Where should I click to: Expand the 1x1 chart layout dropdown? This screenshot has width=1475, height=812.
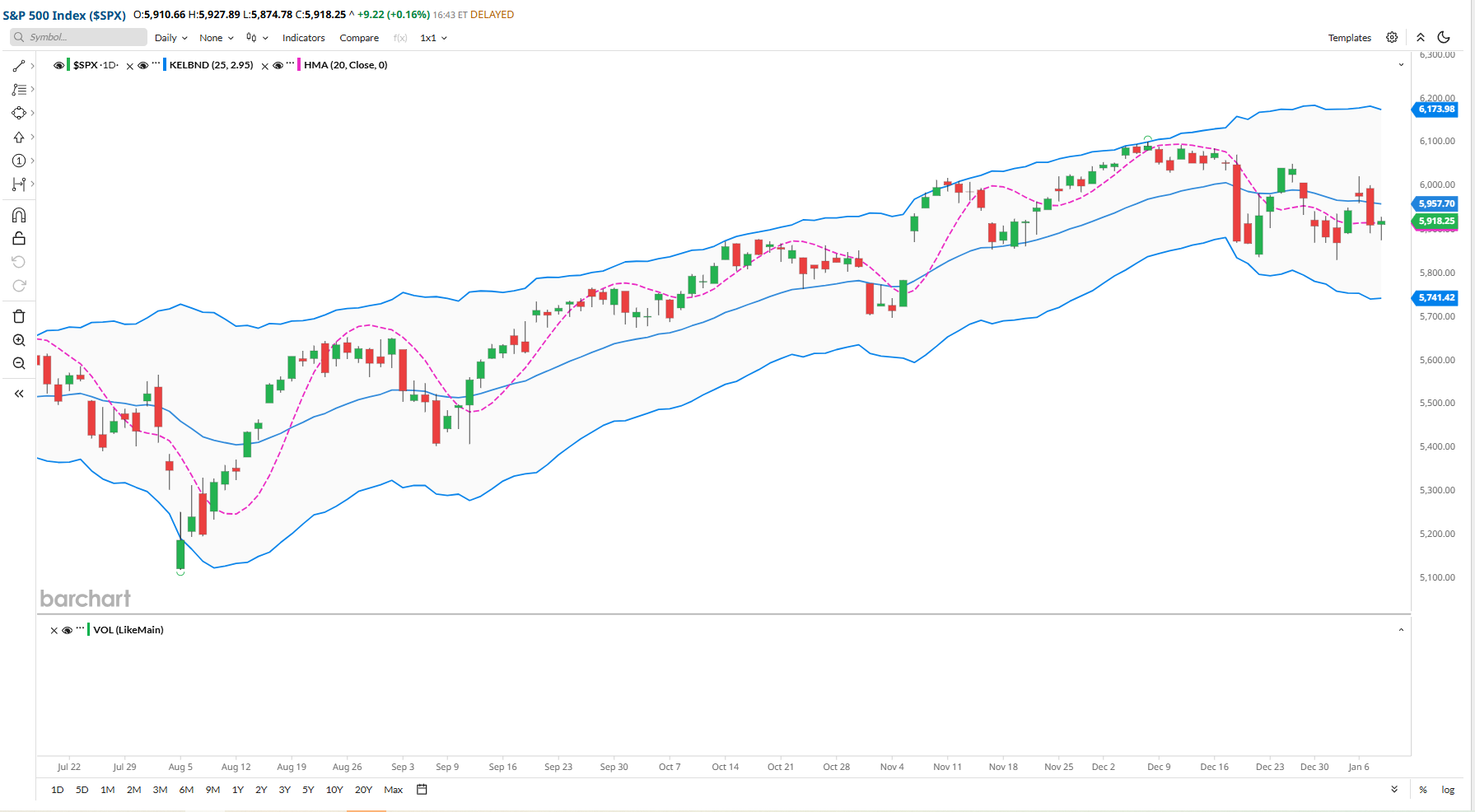[433, 38]
